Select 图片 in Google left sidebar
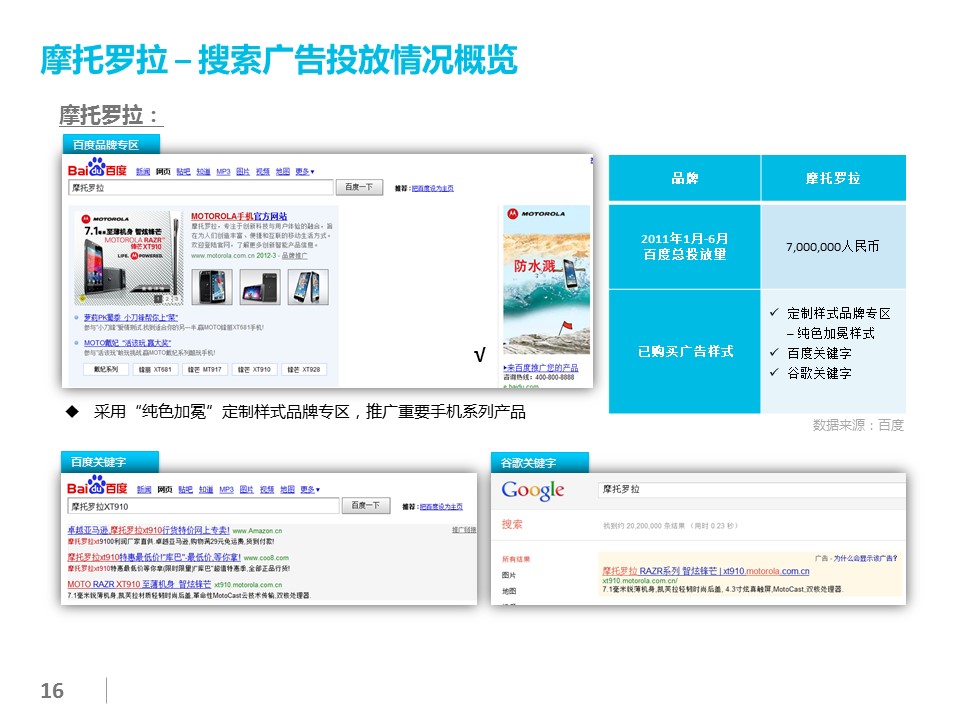Screen dimensions: 960x720 tap(509, 576)
